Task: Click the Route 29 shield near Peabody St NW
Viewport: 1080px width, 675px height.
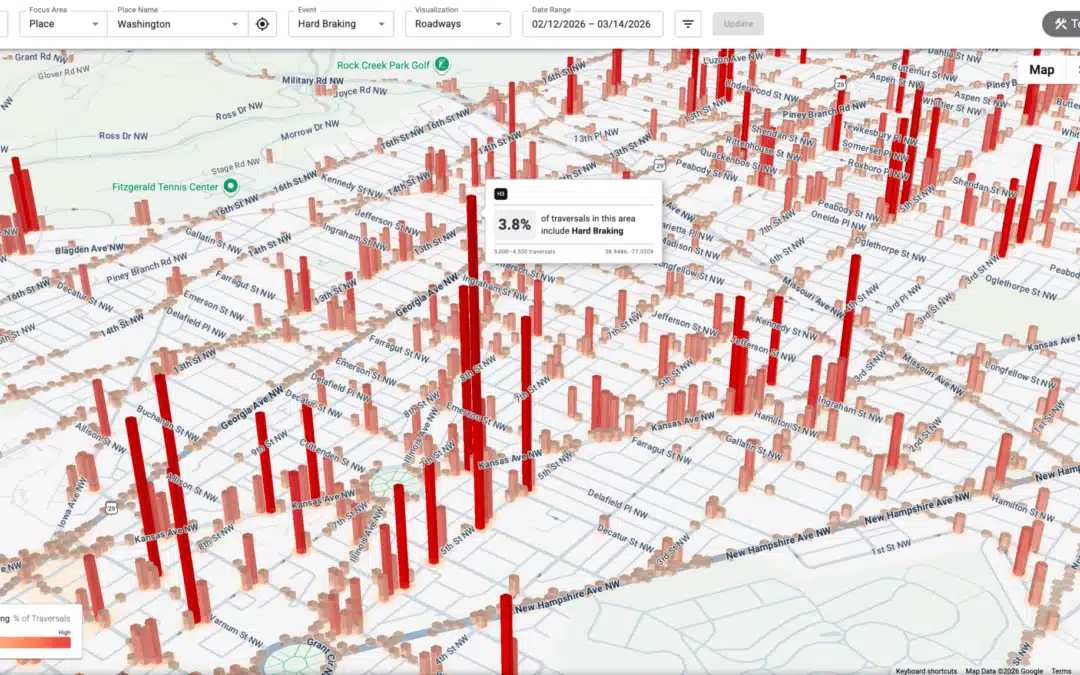Action: (660, 165)
